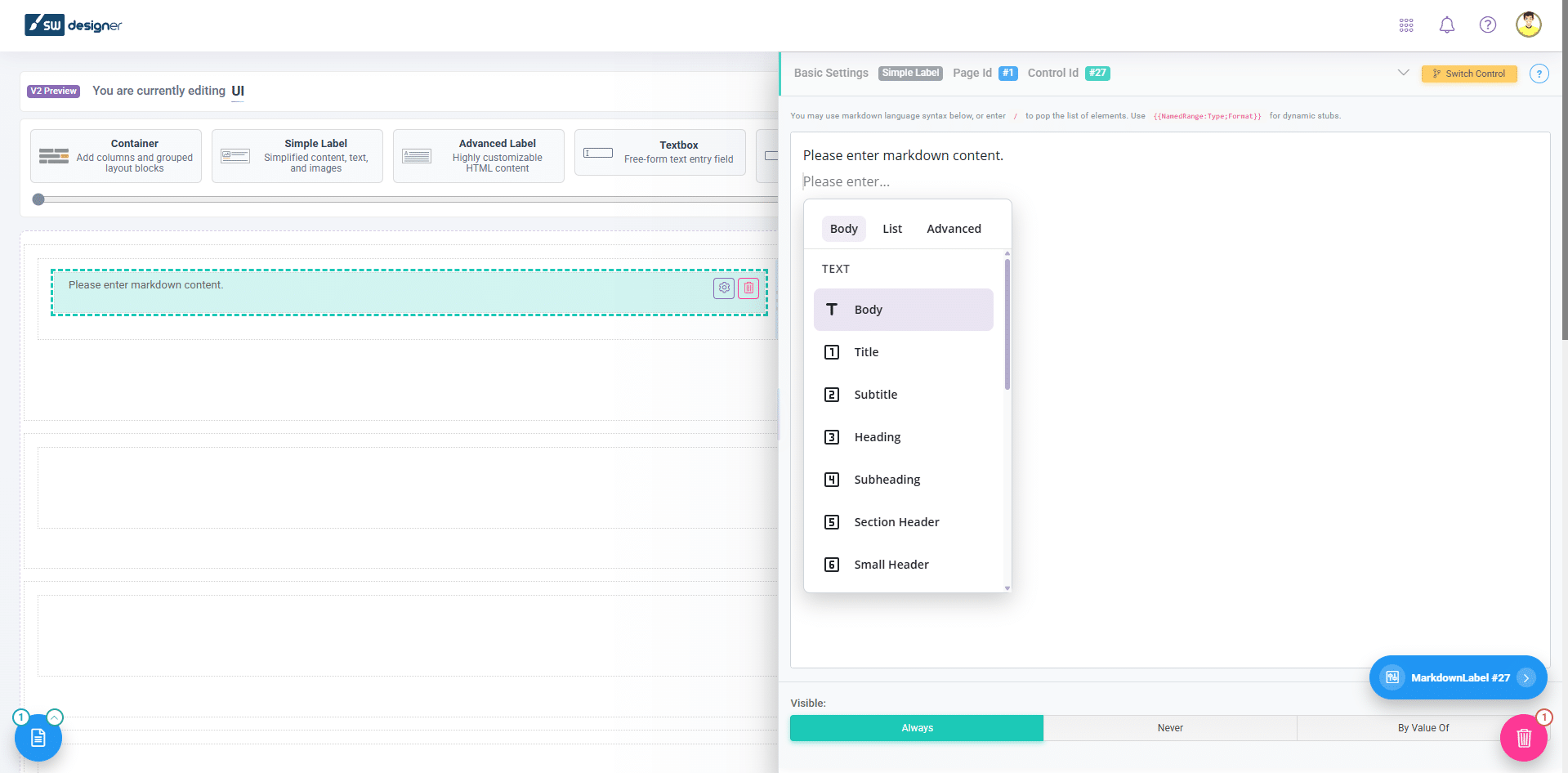Open the apps grid icon
The height and width of the screenshot is (773, 1568).
tap(1405, 25)
